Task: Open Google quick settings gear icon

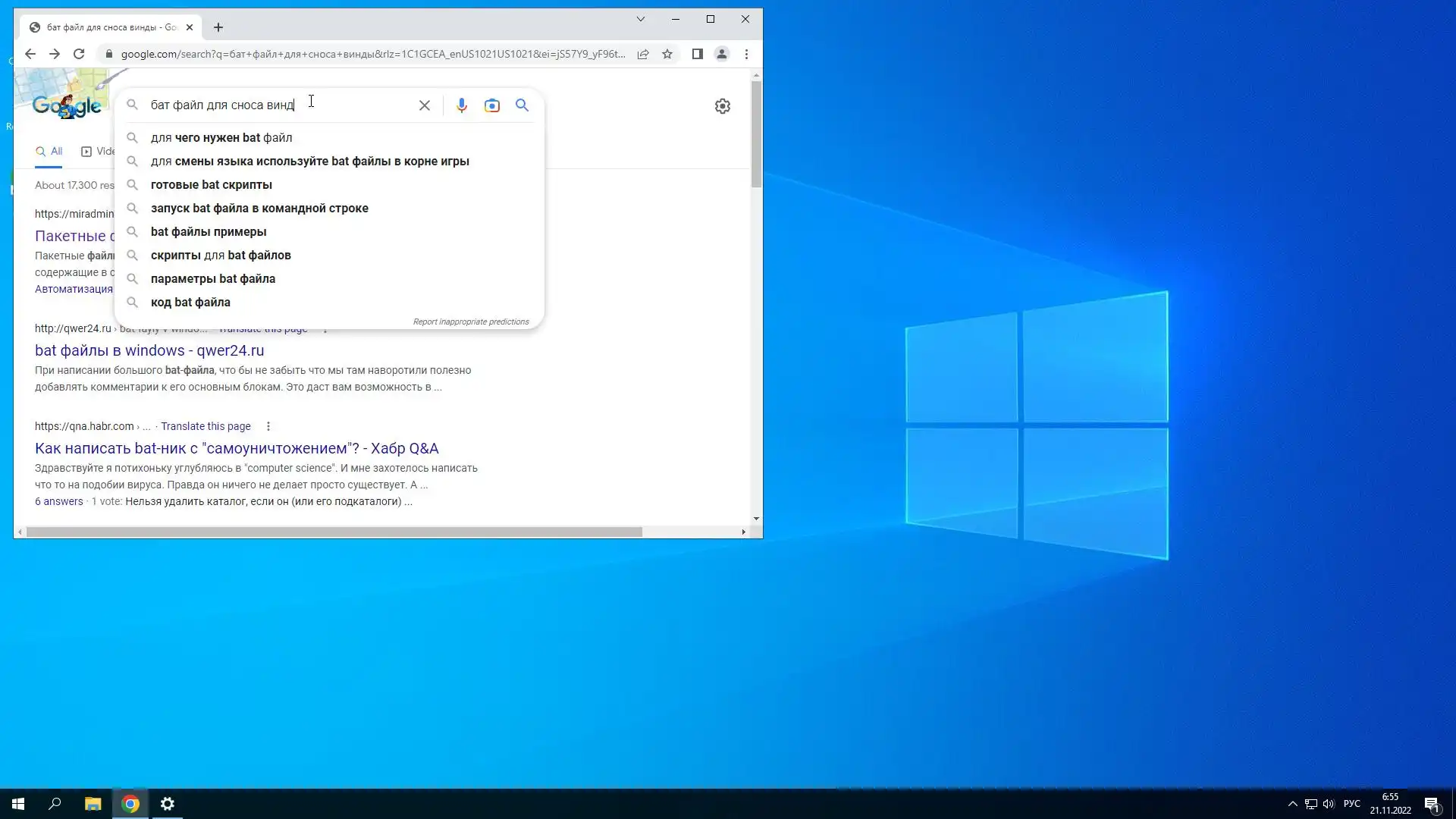Action: [722, 106]
